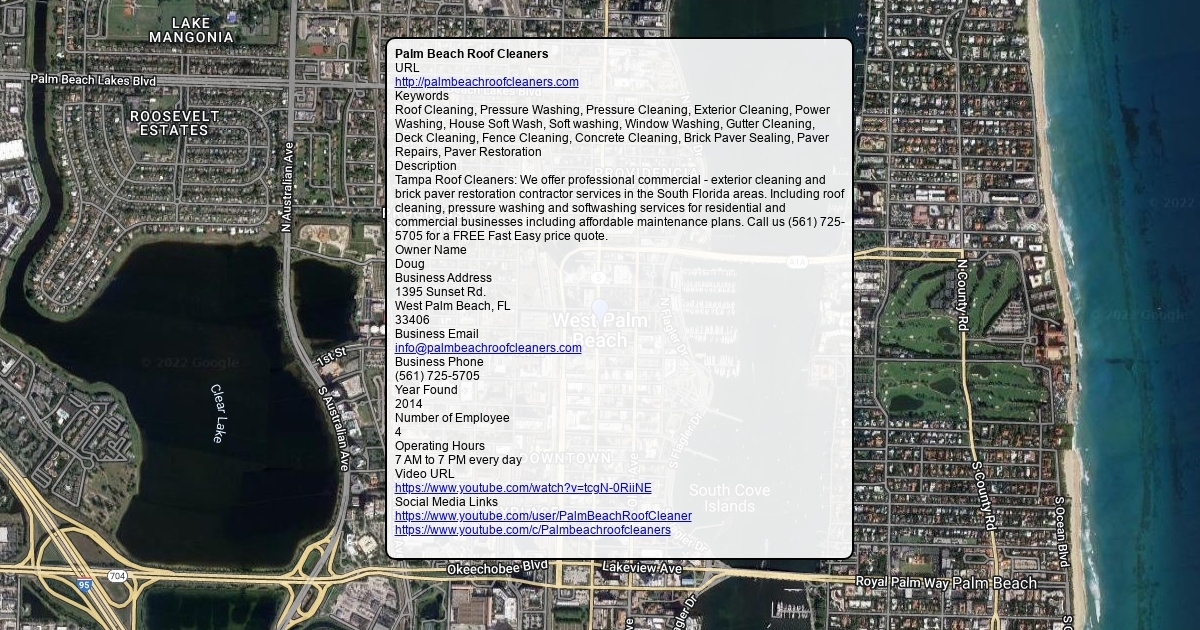
Task: Open the YouTube watch video URL
Action: [x=522, y=488]
